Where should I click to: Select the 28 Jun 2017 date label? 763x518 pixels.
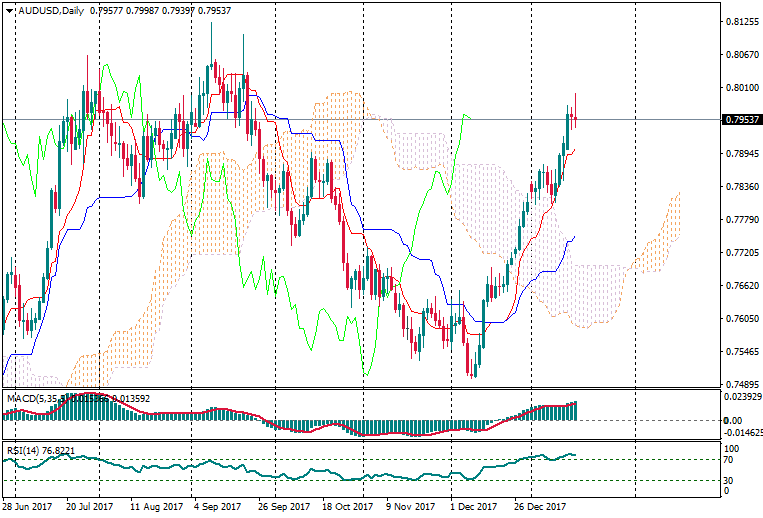(x=27, y=507)
